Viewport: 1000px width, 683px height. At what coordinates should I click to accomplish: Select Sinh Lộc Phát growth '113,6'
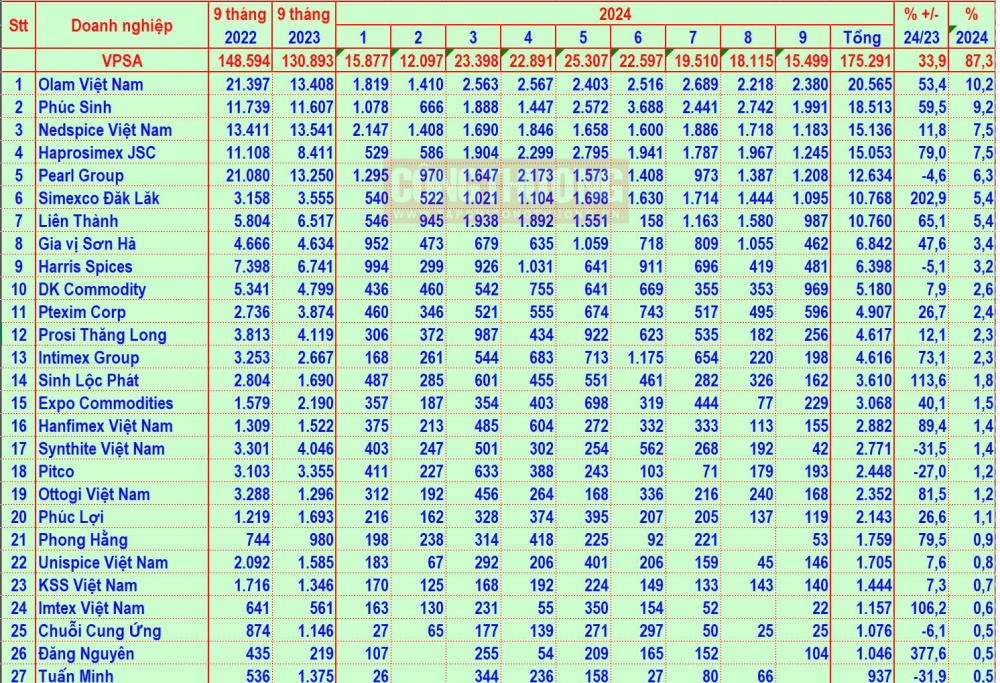(x=928, y=381)
